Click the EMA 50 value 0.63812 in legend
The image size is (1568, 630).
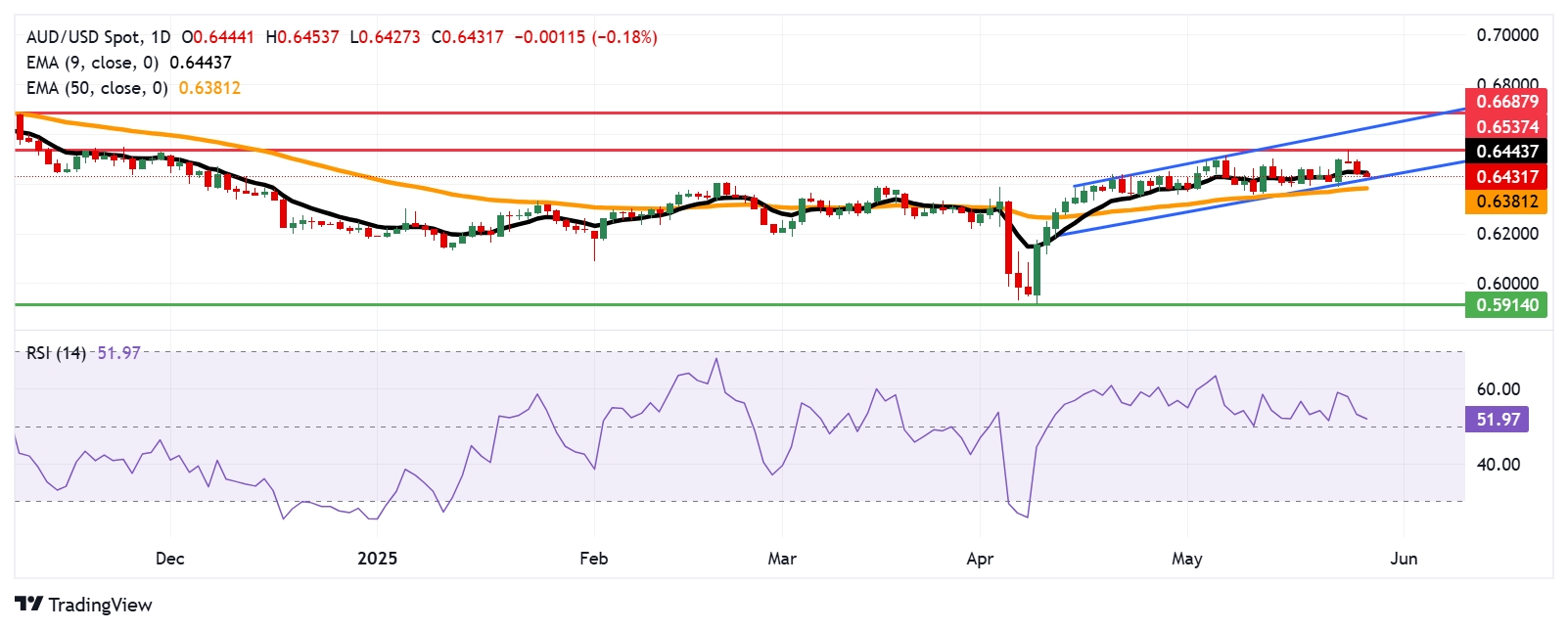(x=209, y=88)
